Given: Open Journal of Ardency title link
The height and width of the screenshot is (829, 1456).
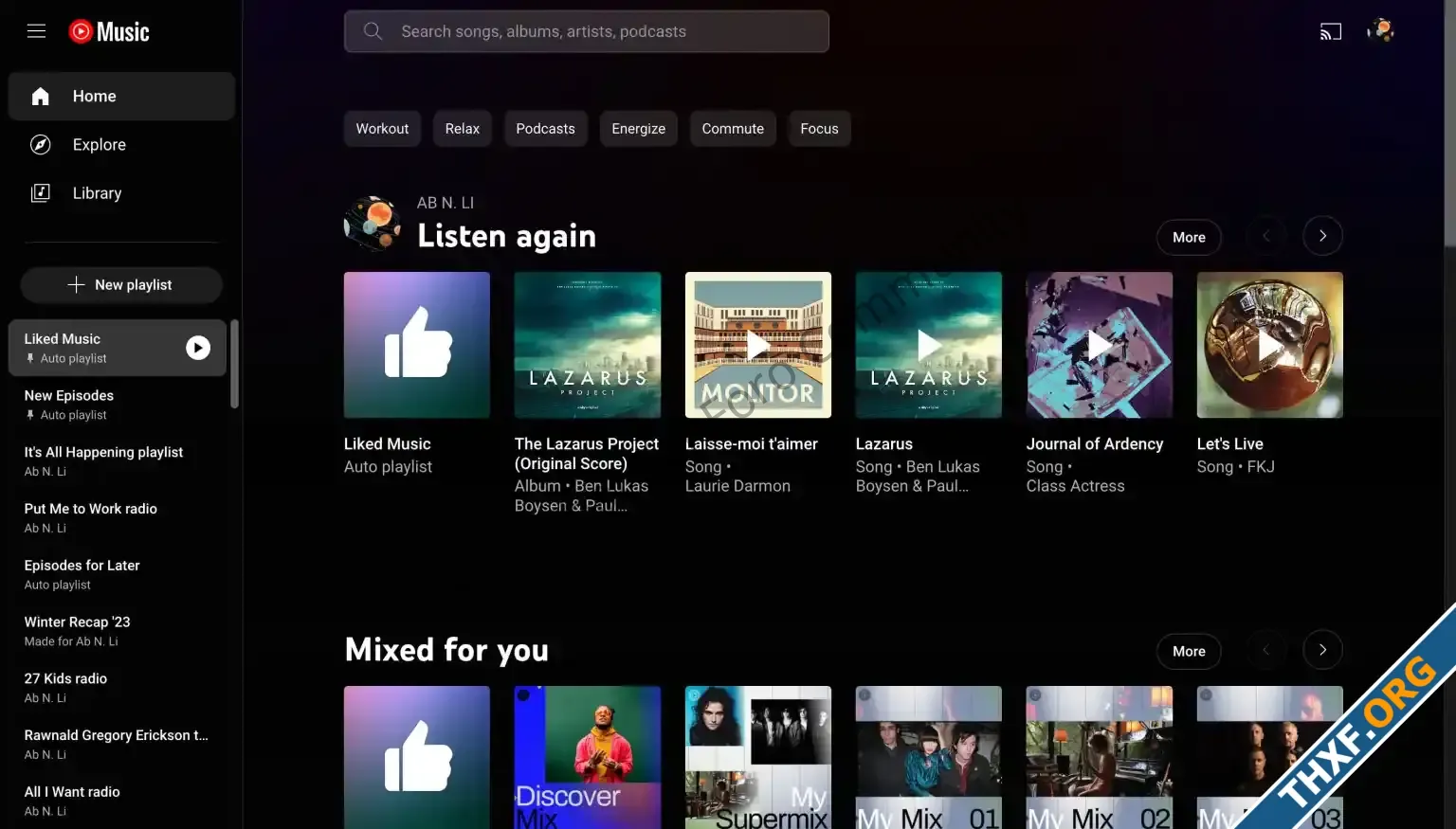Looking at the screenshot, I should tap(1095, 443).
